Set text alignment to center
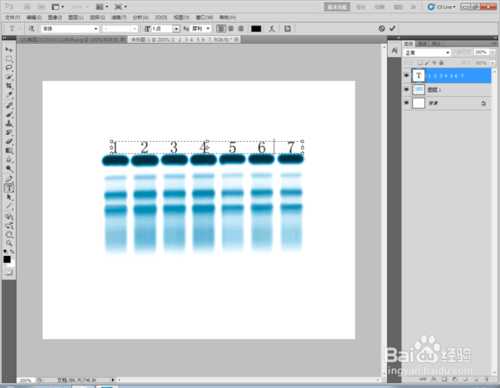This screenshot has width=500, height=388. (231, 29)
